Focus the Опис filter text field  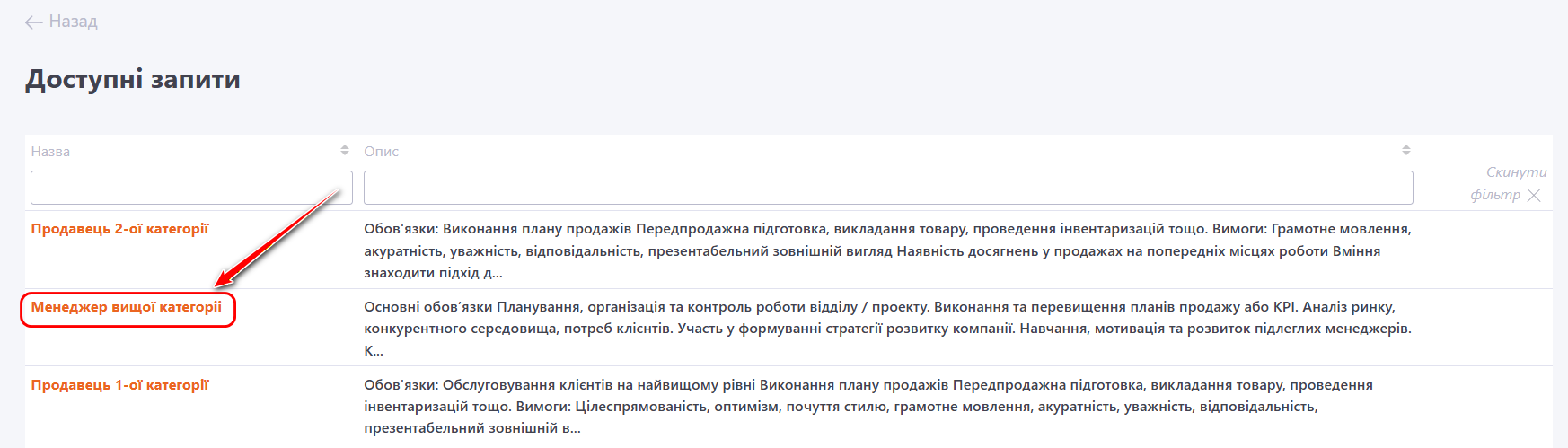(887, 188)
